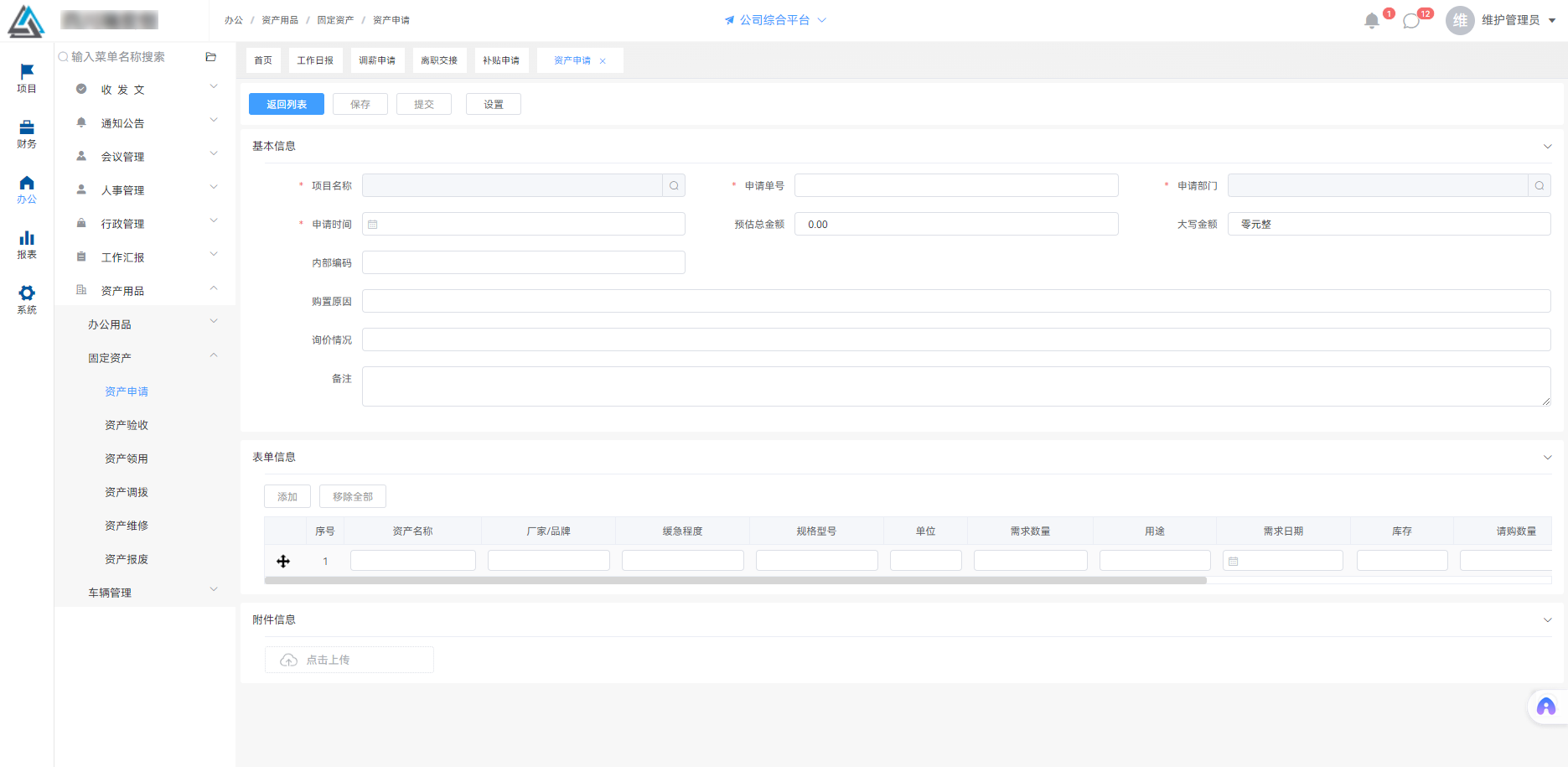Click the 提交 button
This screenshot has height=767, width=1568.
(x=424, y=104)
